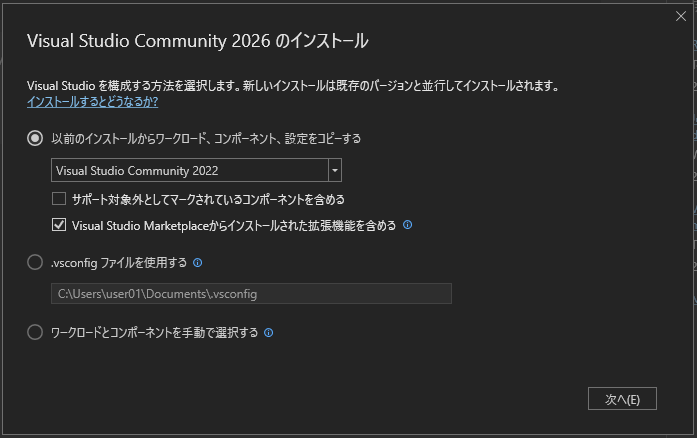Click info icon next to .vsconfig option
Viewport: 697px width, 438px height.
(197, 263)
